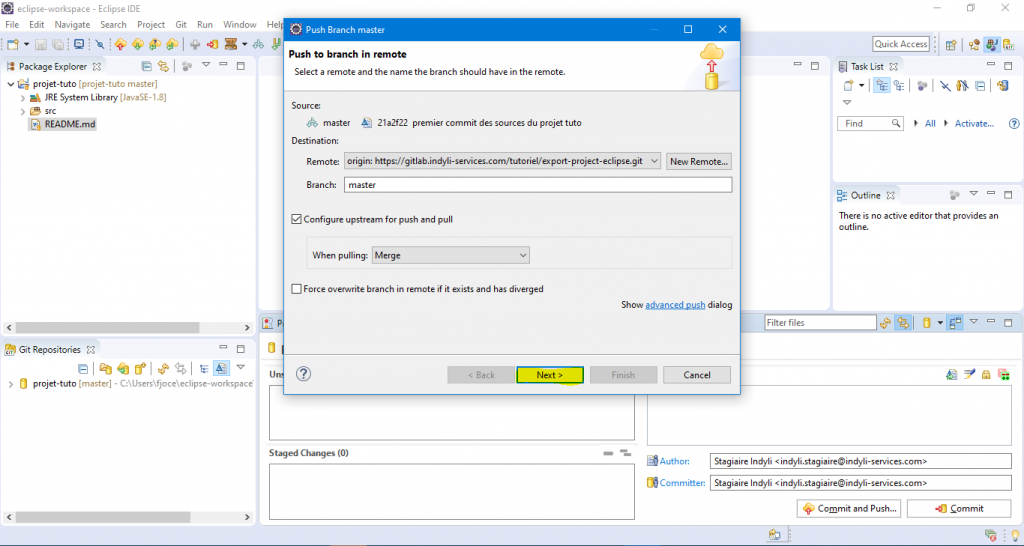Viewport: 1024px width, 546px height.
Task: Check Force overwrite branch in remote
Action: point(296,289)
